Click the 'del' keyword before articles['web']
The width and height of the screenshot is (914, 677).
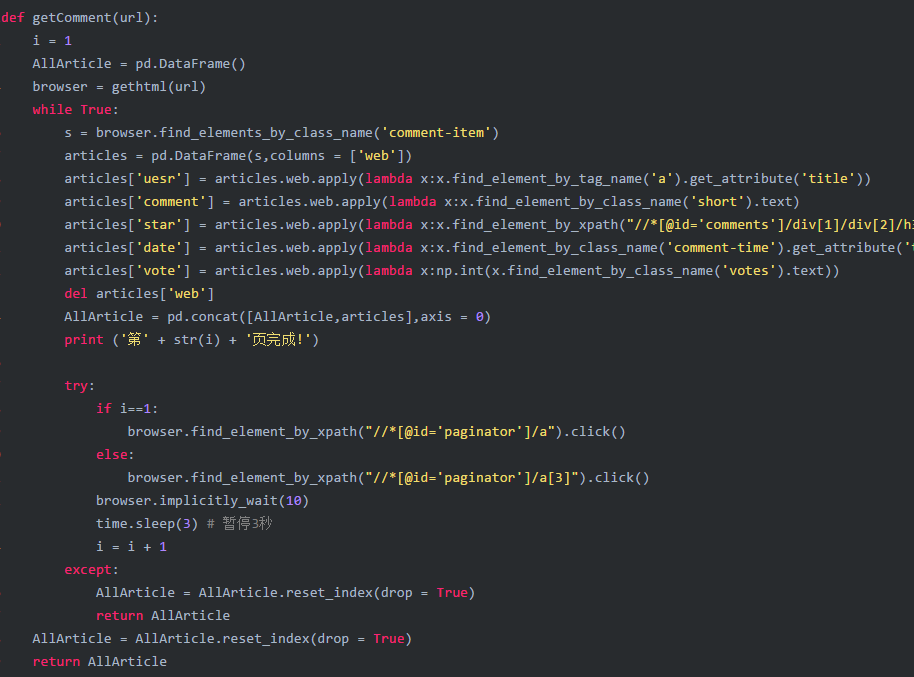tap(76, 294)
